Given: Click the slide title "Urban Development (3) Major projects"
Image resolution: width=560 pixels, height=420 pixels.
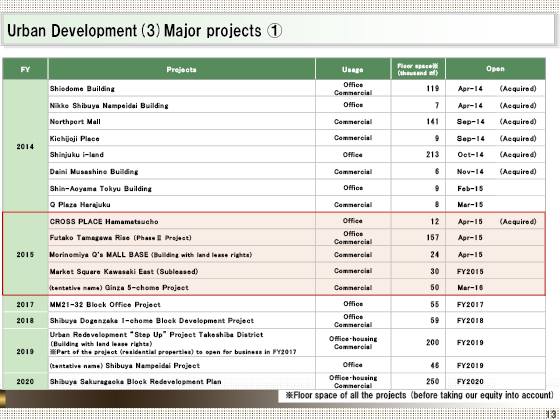Looking at the screenshot, I should pos(144,31).
